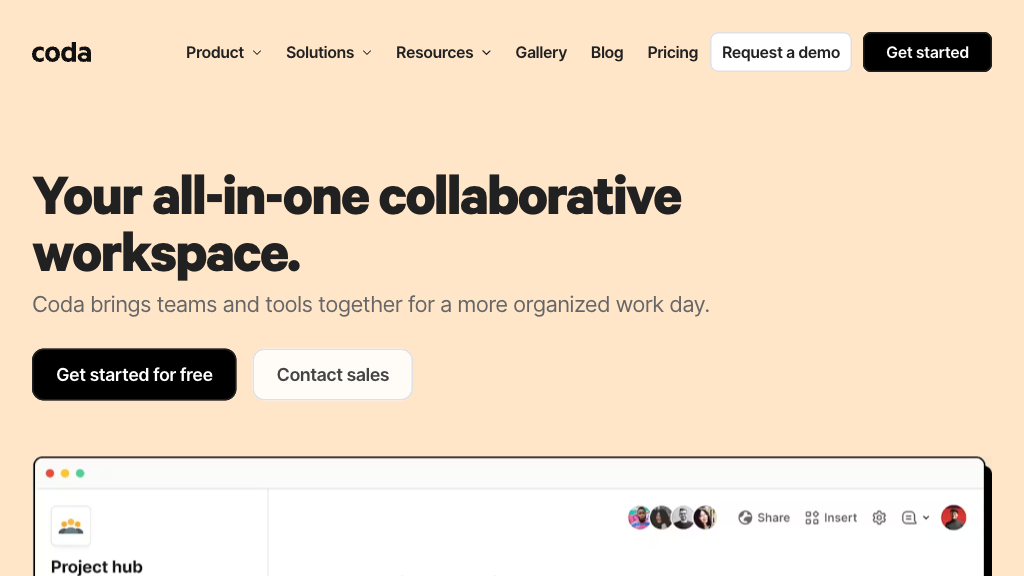Expand the Solutions dropdown menu
The image size is (1024, 576).
click(328, 53)
